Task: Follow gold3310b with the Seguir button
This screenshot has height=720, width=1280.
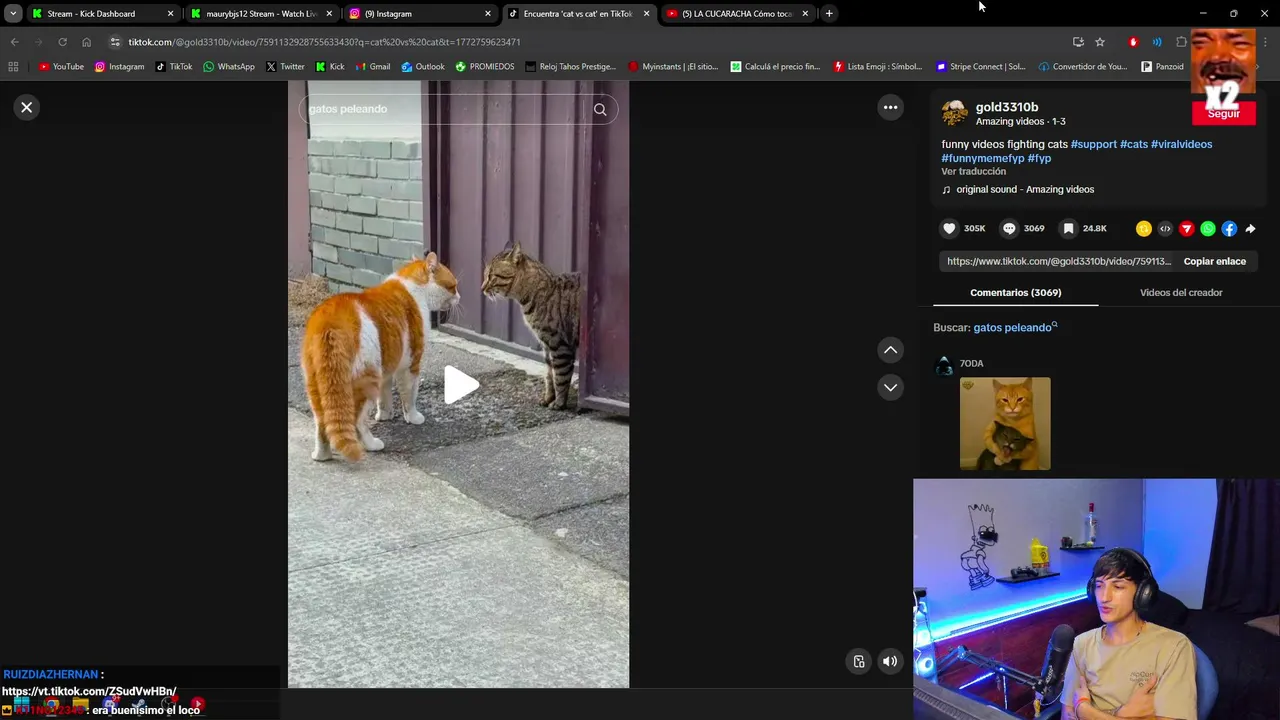Action: pyautogui.click(x=1223, y=114)
